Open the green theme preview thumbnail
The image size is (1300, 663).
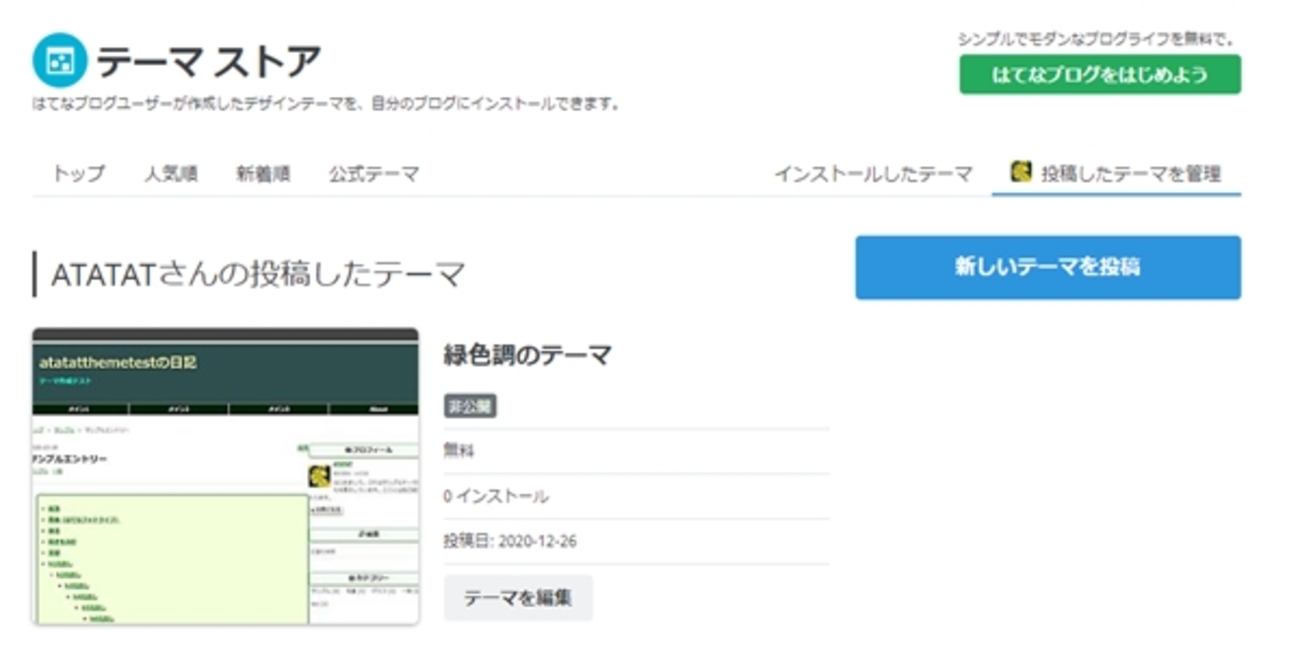click(x=226, y=477)
